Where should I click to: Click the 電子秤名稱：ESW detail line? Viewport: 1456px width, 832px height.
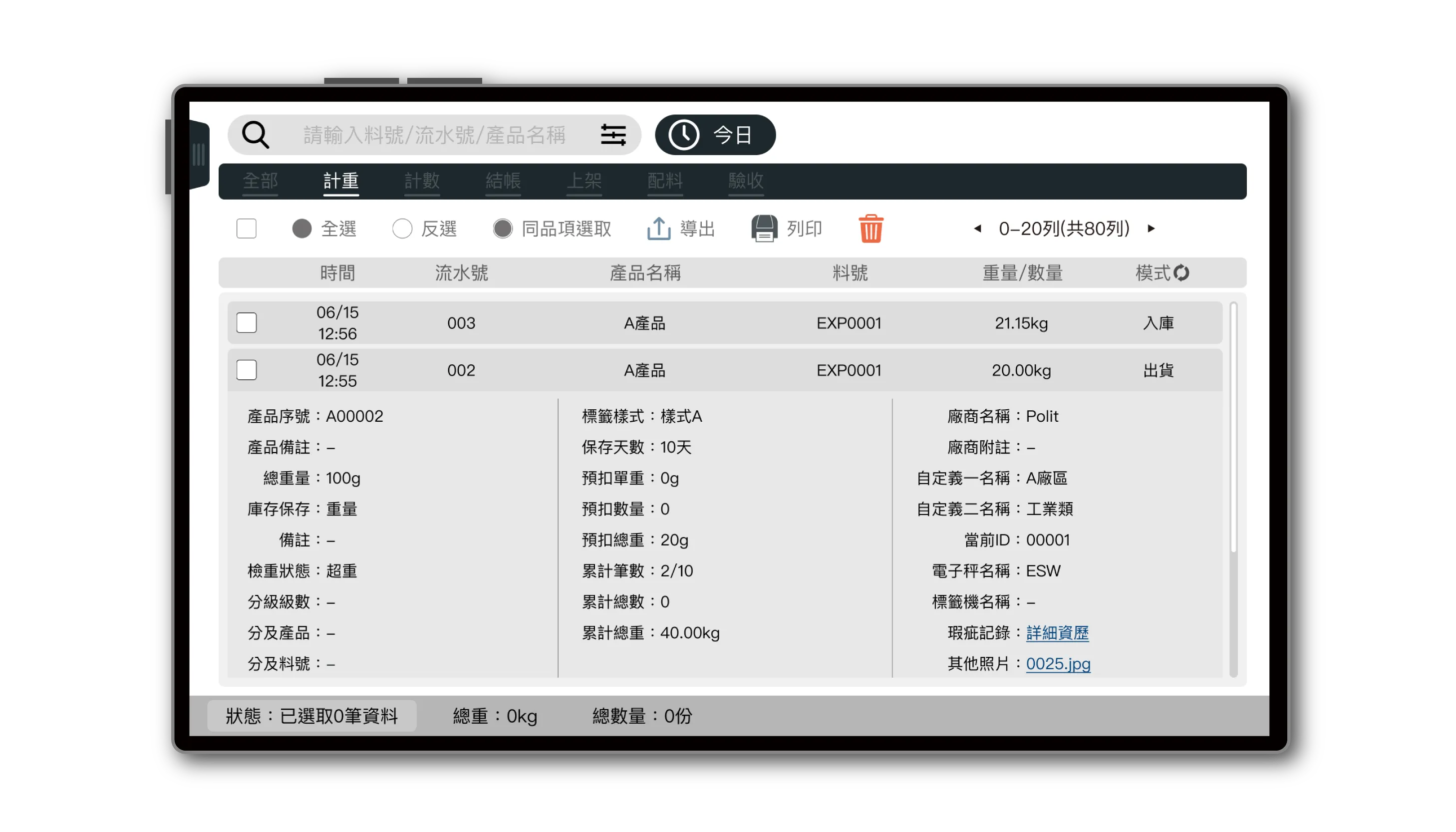click(997, 571)
